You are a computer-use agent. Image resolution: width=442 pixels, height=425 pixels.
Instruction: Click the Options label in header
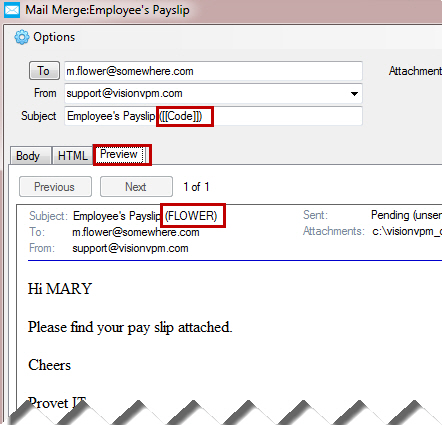point(54,37)
